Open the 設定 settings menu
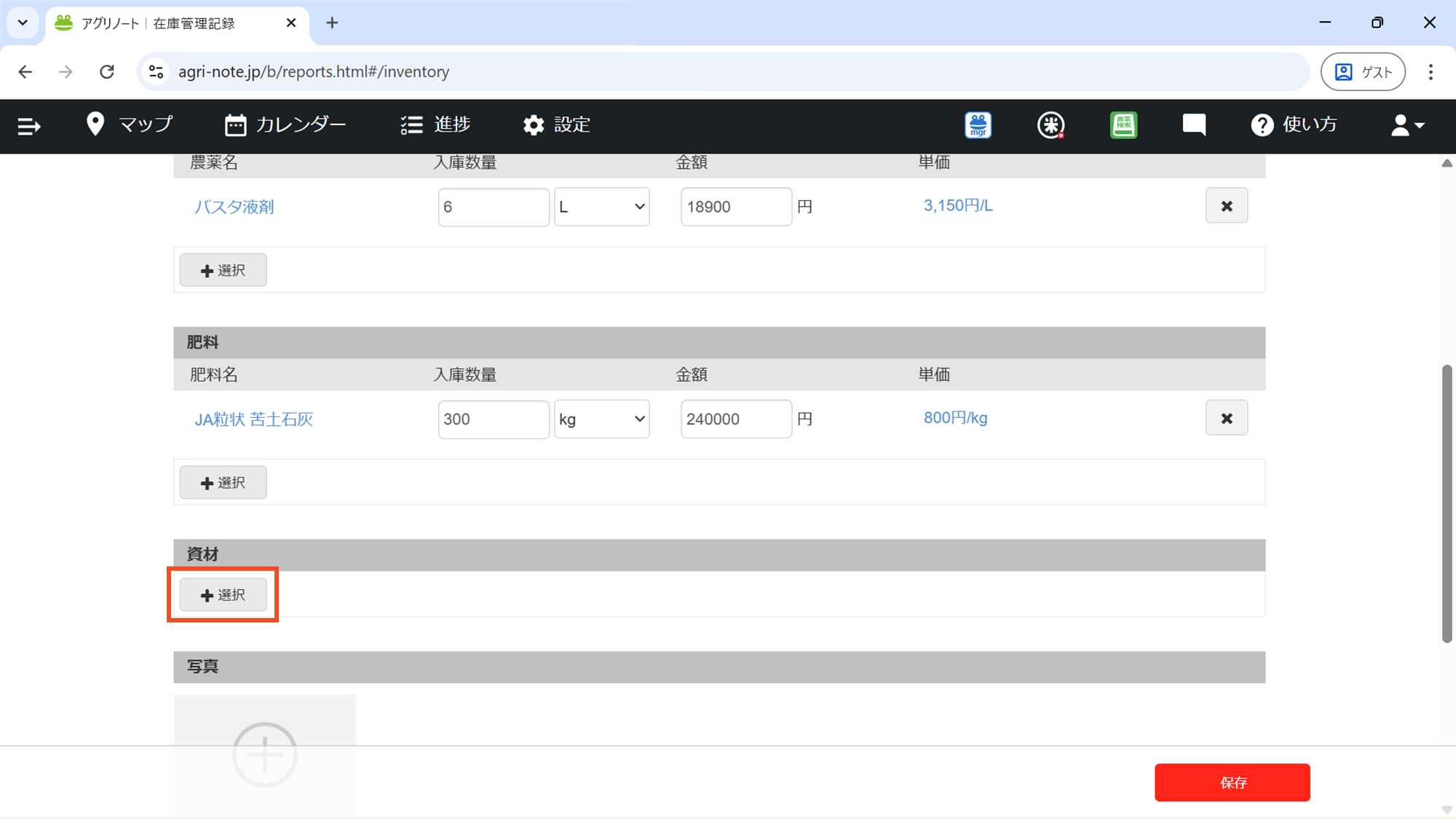This screenshot has width=1456, height=819. pyautogui.click(x=556, y=124)
